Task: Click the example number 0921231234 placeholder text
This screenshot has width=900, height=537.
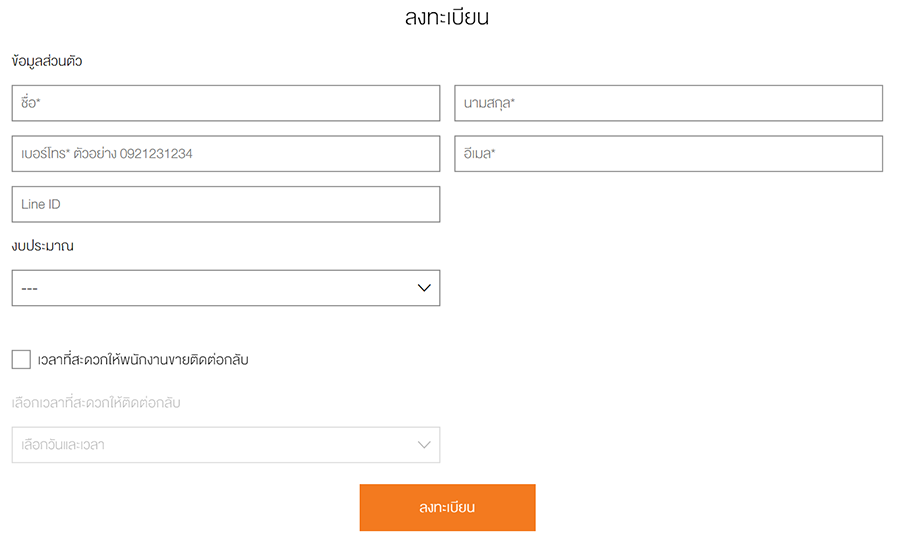Action: click(156, 154)
